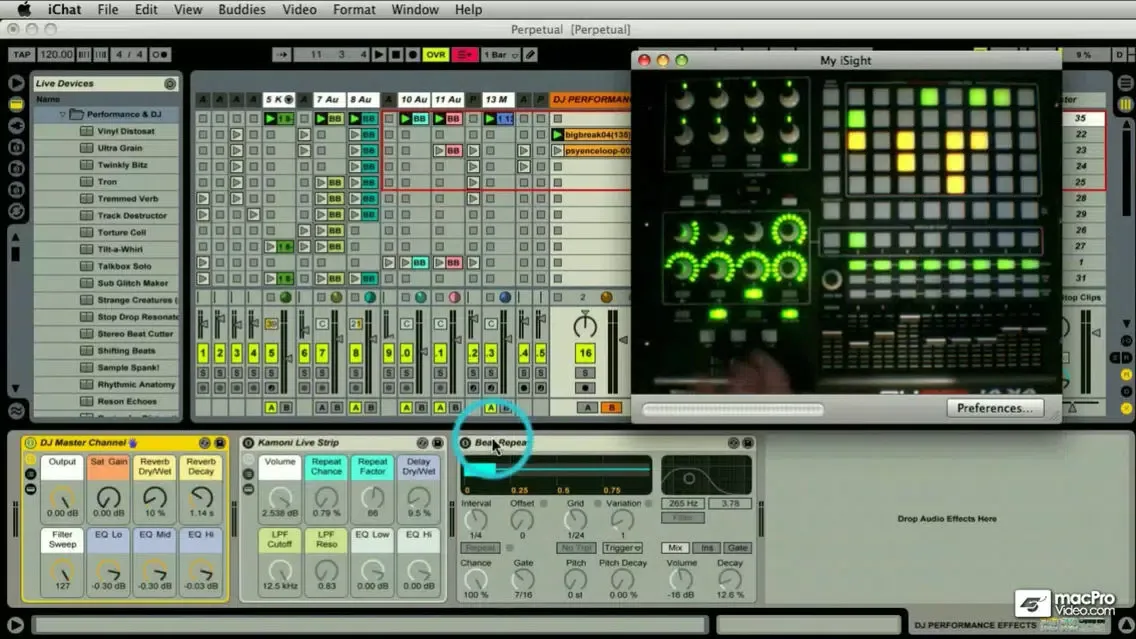Select orange crossfader B assign button

coord(611,408)
